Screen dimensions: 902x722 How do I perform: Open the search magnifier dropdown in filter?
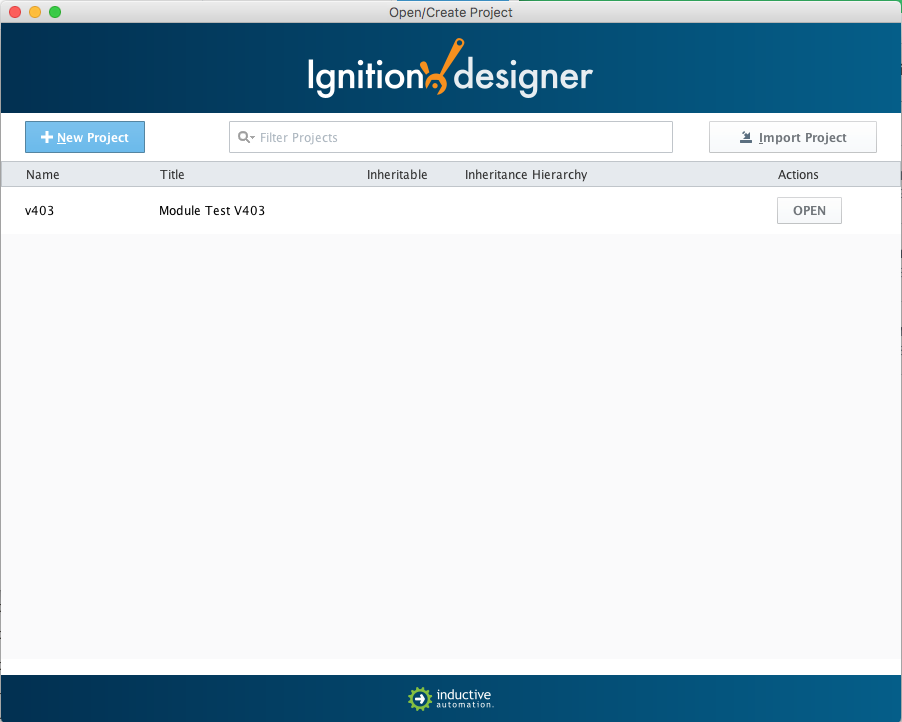point(246,137)
